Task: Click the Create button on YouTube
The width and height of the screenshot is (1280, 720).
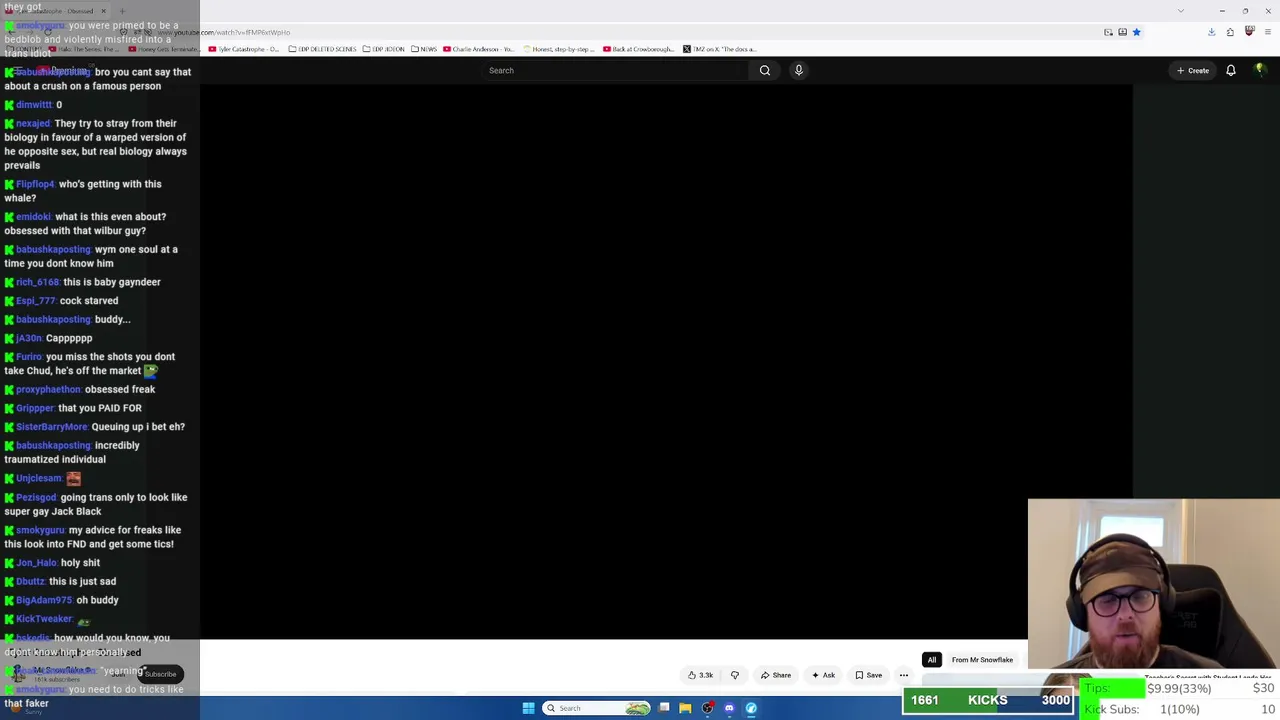Action: 1193,70
